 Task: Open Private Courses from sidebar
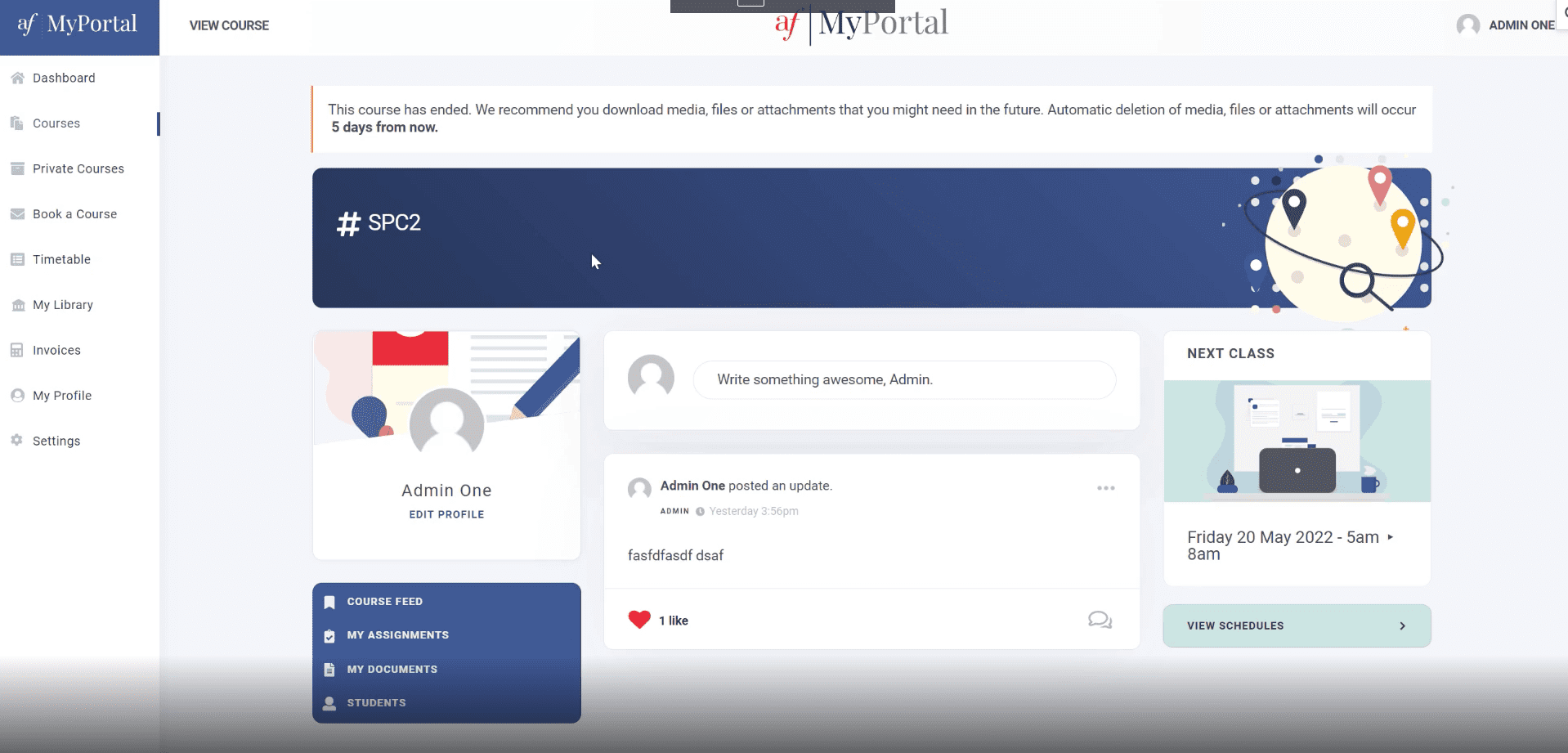(78, 169)
